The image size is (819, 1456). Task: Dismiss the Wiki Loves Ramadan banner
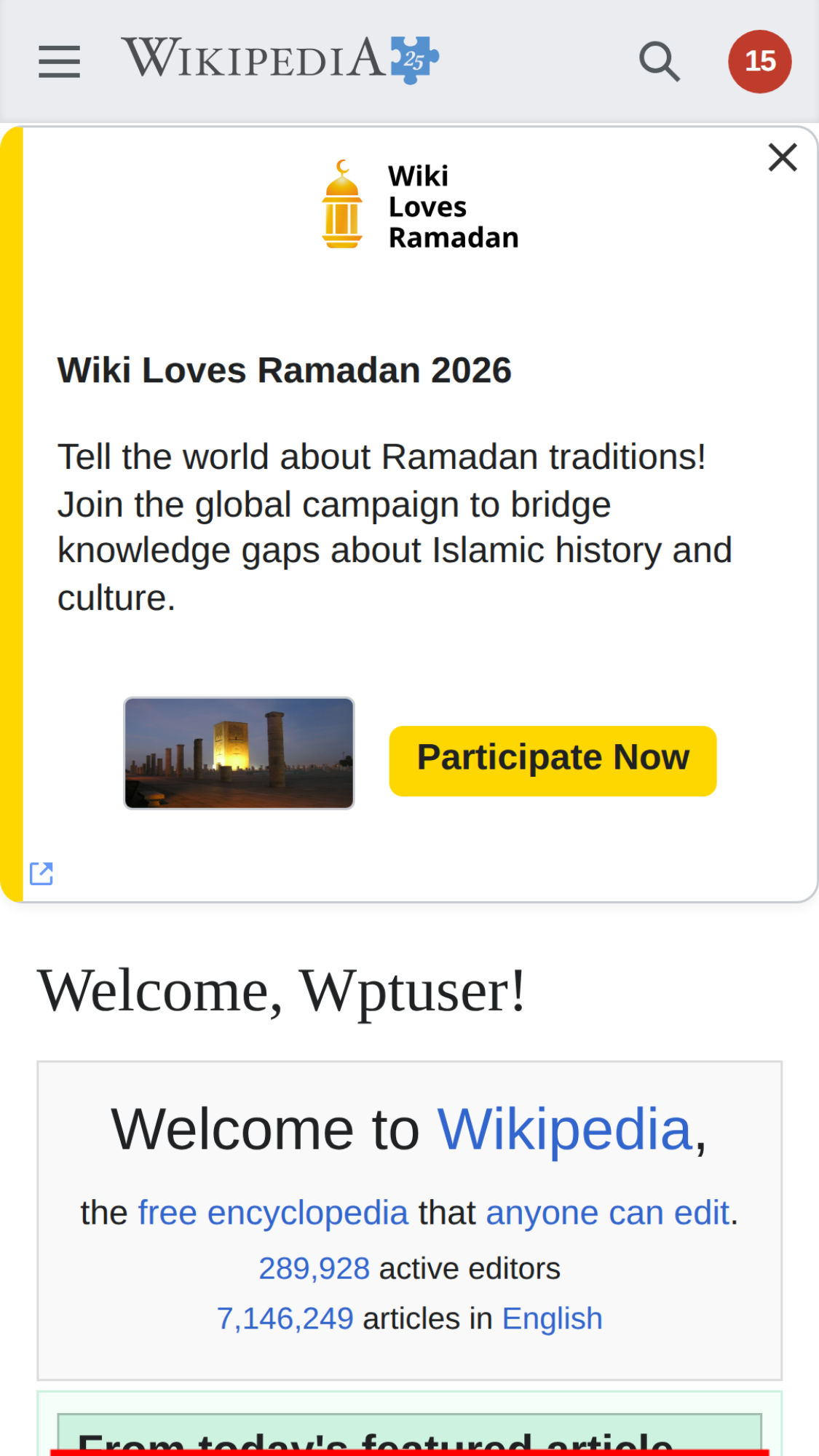[x=783, y=157]
